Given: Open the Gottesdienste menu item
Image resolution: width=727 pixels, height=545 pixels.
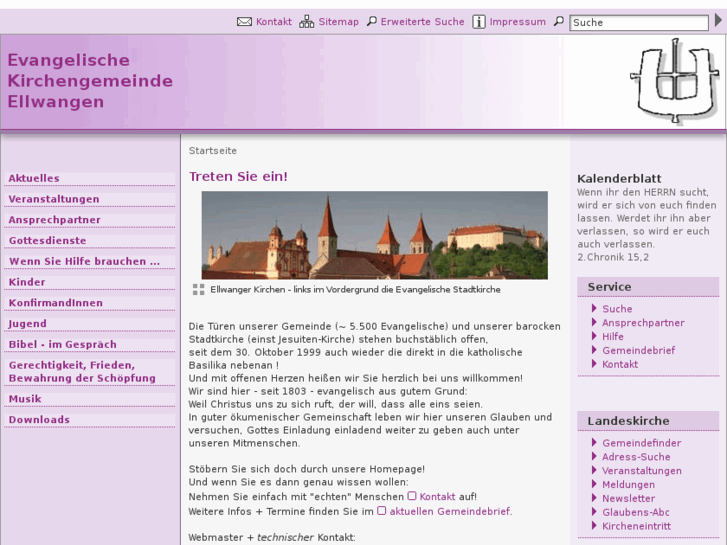Looking at the screenshot, I should point(47,241).
